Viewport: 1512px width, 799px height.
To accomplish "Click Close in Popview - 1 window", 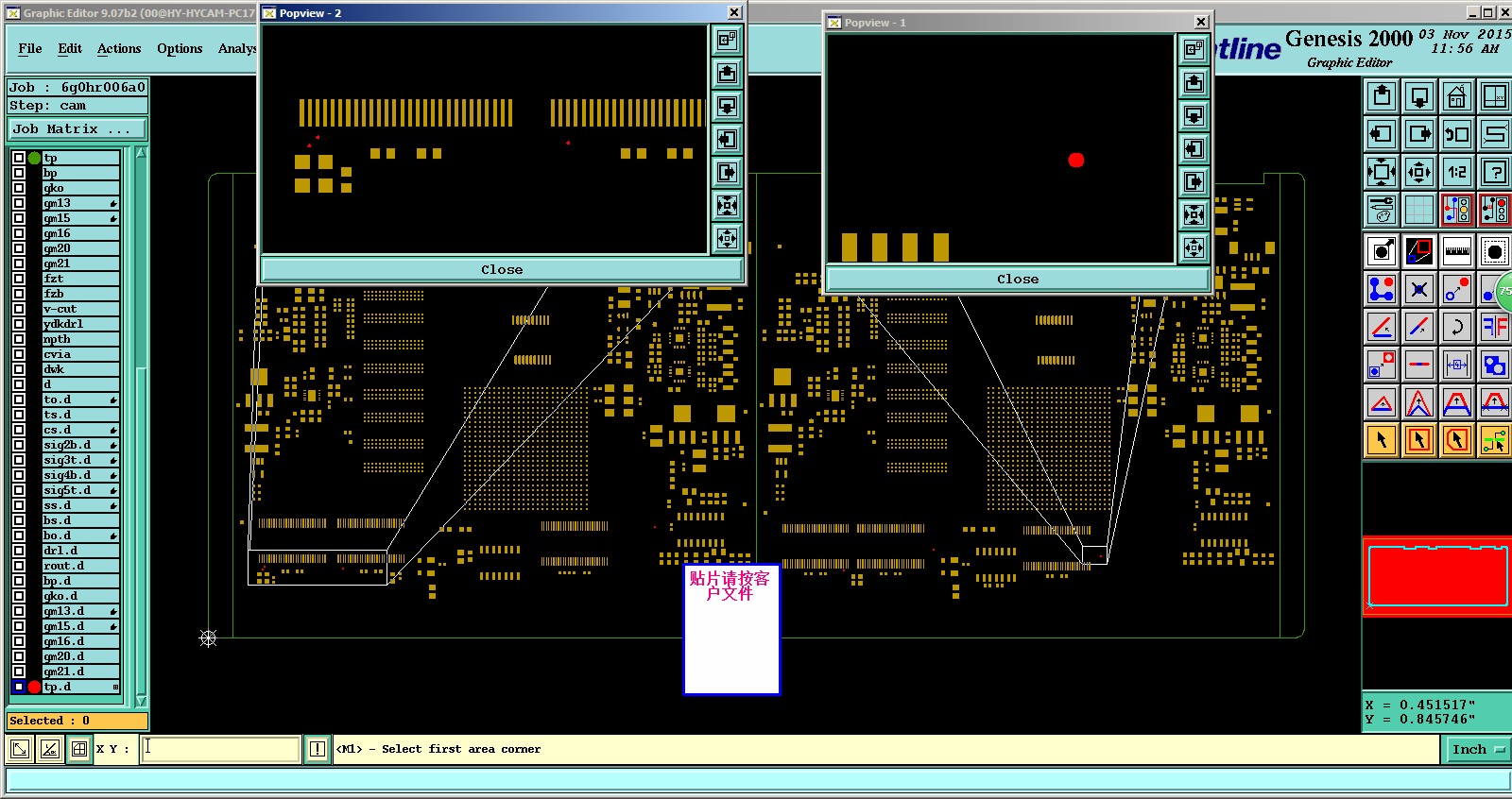I will point(1018,279).
